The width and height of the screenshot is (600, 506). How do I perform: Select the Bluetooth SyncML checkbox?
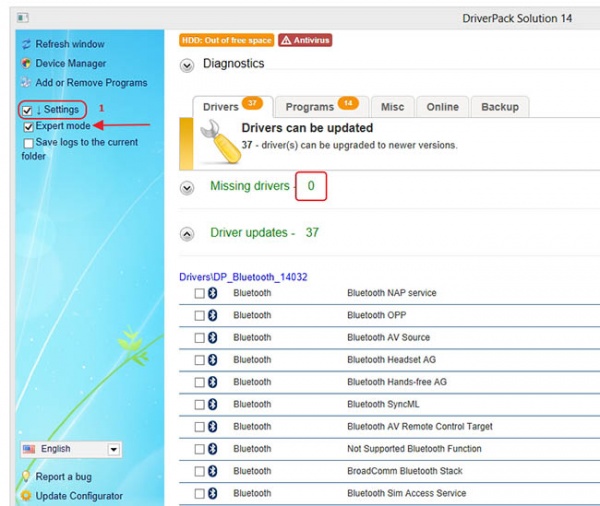click(x=199, y=405)
